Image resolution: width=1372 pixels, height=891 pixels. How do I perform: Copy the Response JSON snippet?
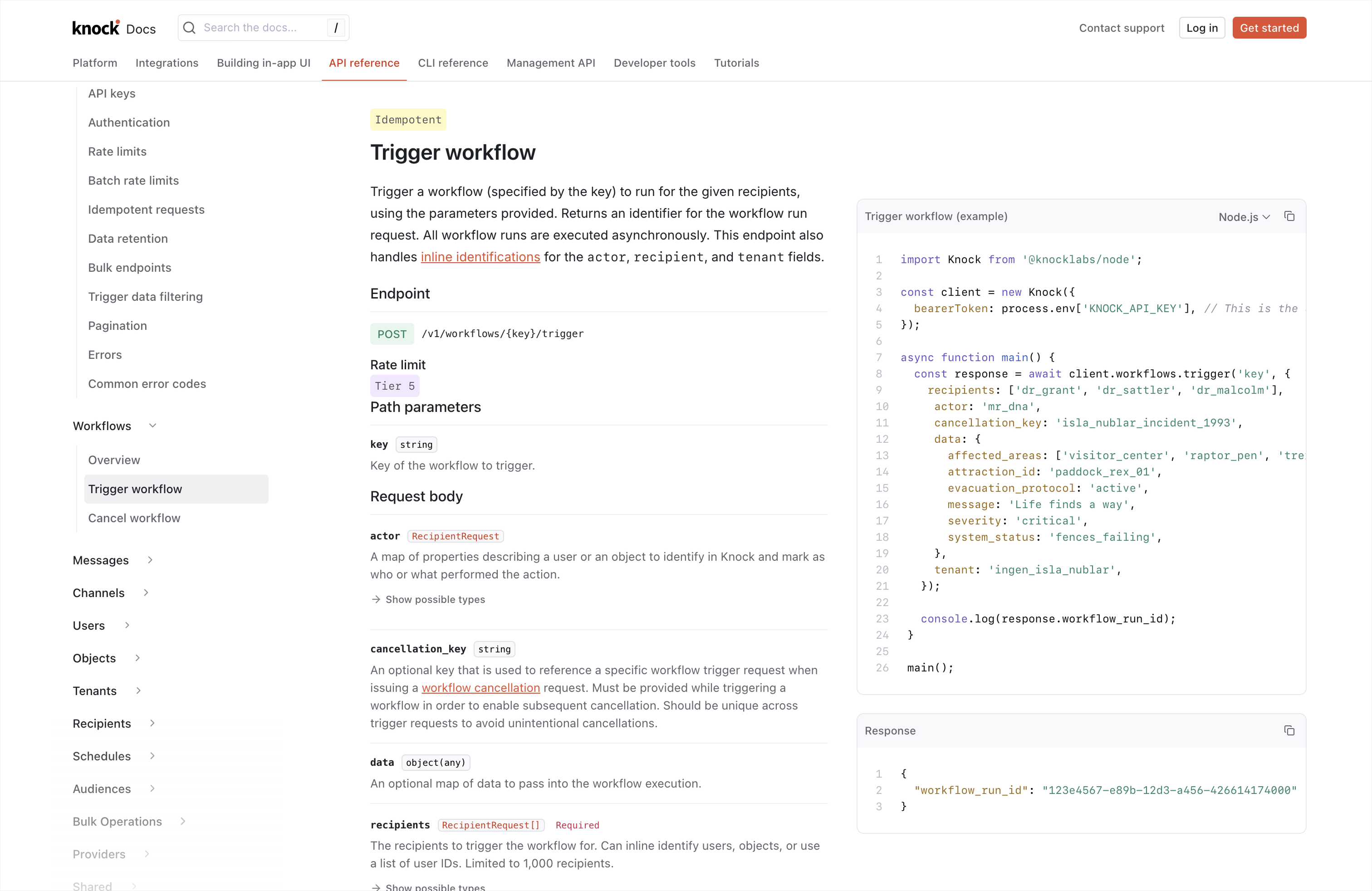[1289, 730]
